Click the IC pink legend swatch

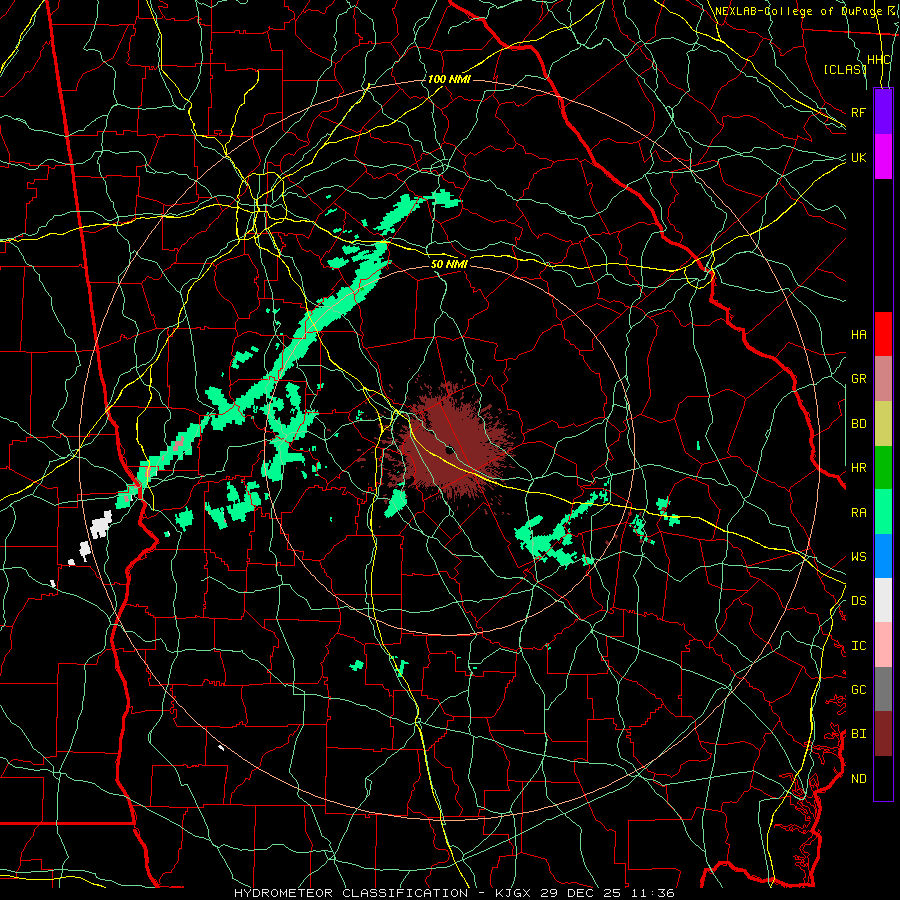click(x=883, y=645)
